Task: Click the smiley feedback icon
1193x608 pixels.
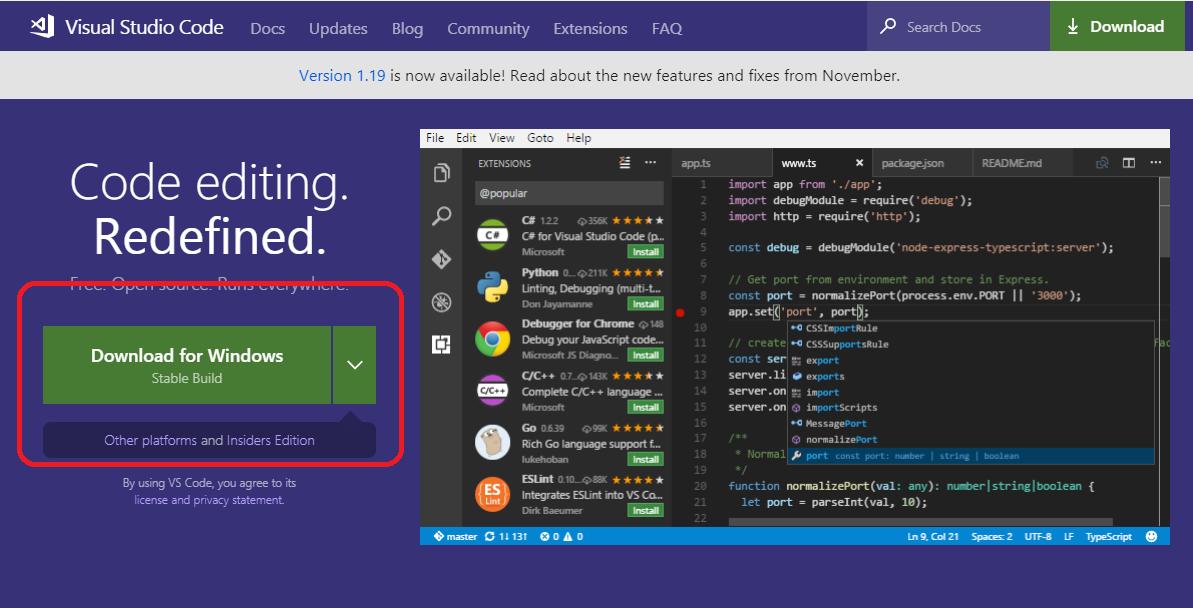Action: point(1151,536)
